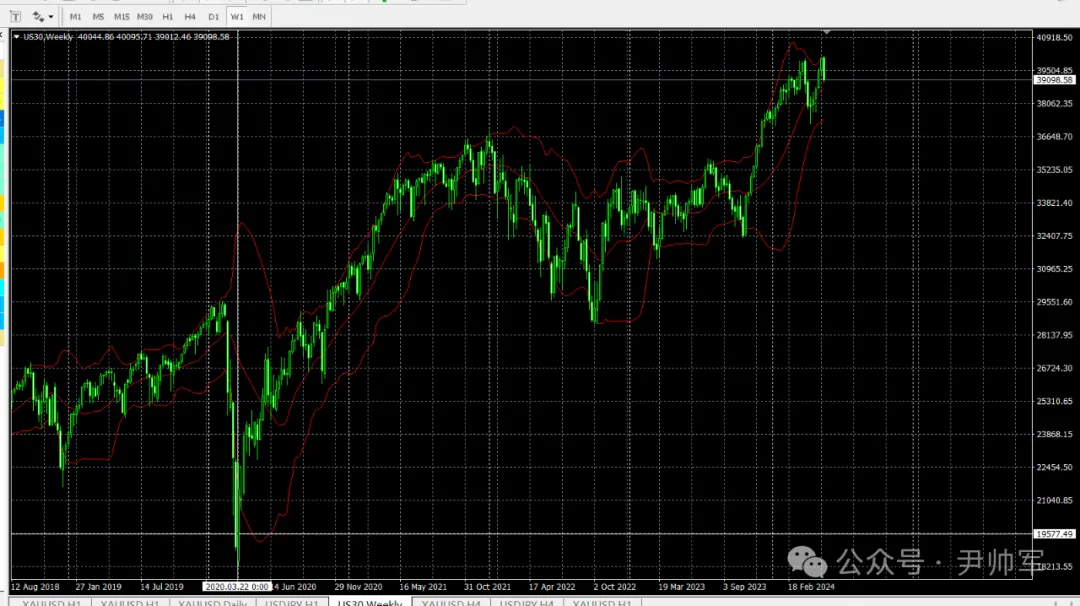Switch chart to M5 timeframe

coord(98,17)
